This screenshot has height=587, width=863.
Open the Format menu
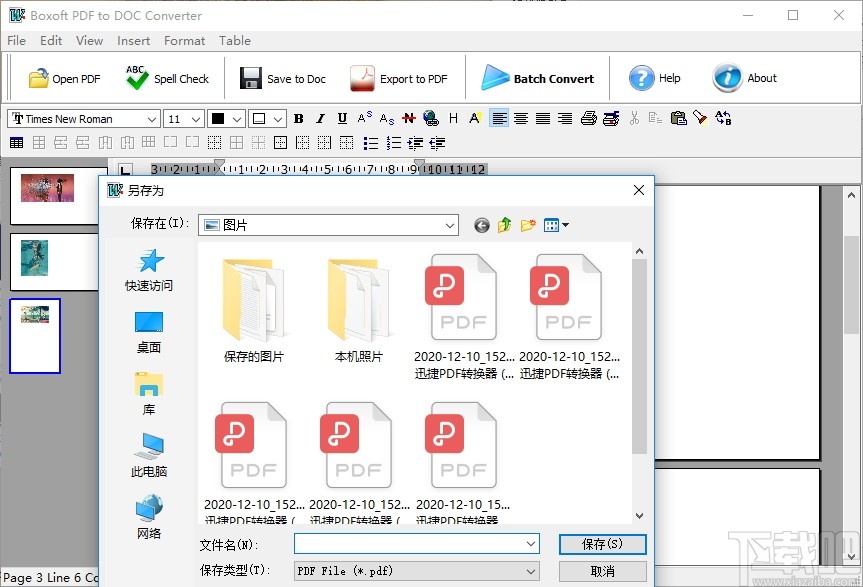pyautogui.click(x=184, y=41)
